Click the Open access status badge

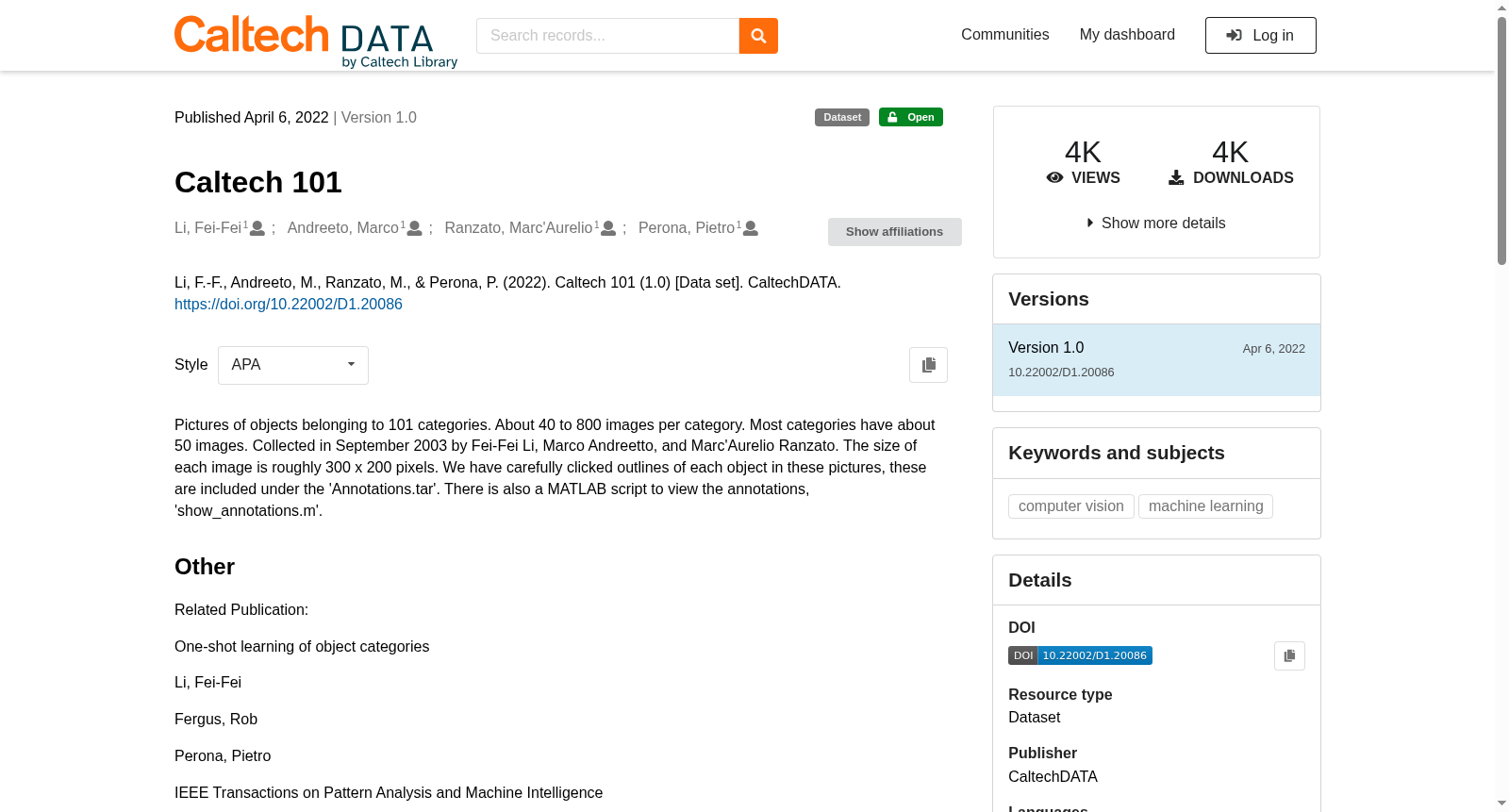[x=911, y=117]
